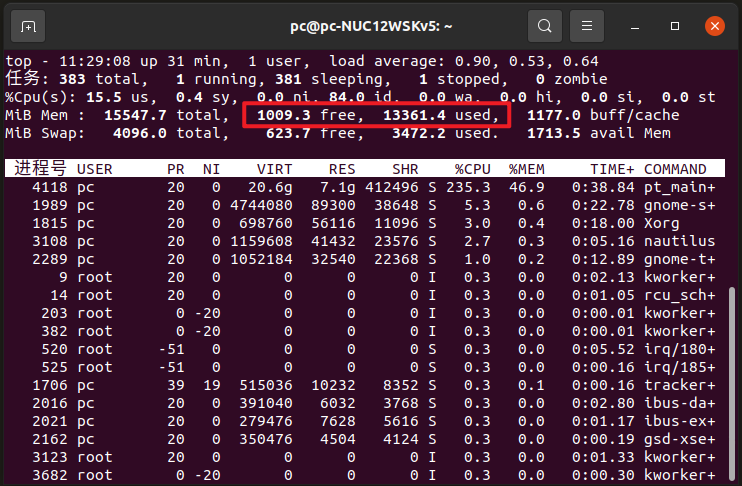Click the irq/180+ command
Screen dimensions: 742x486
[x=680, y=349]
